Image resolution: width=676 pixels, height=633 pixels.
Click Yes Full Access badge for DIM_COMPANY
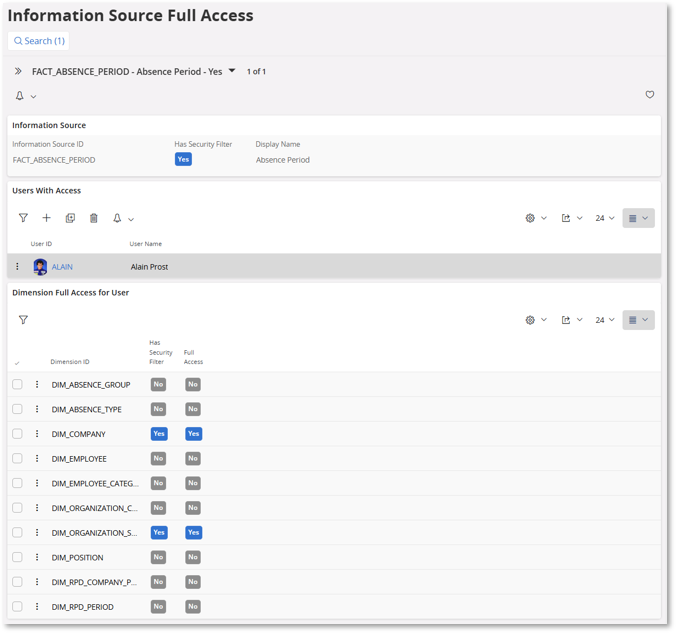click(x=194, y=433)
